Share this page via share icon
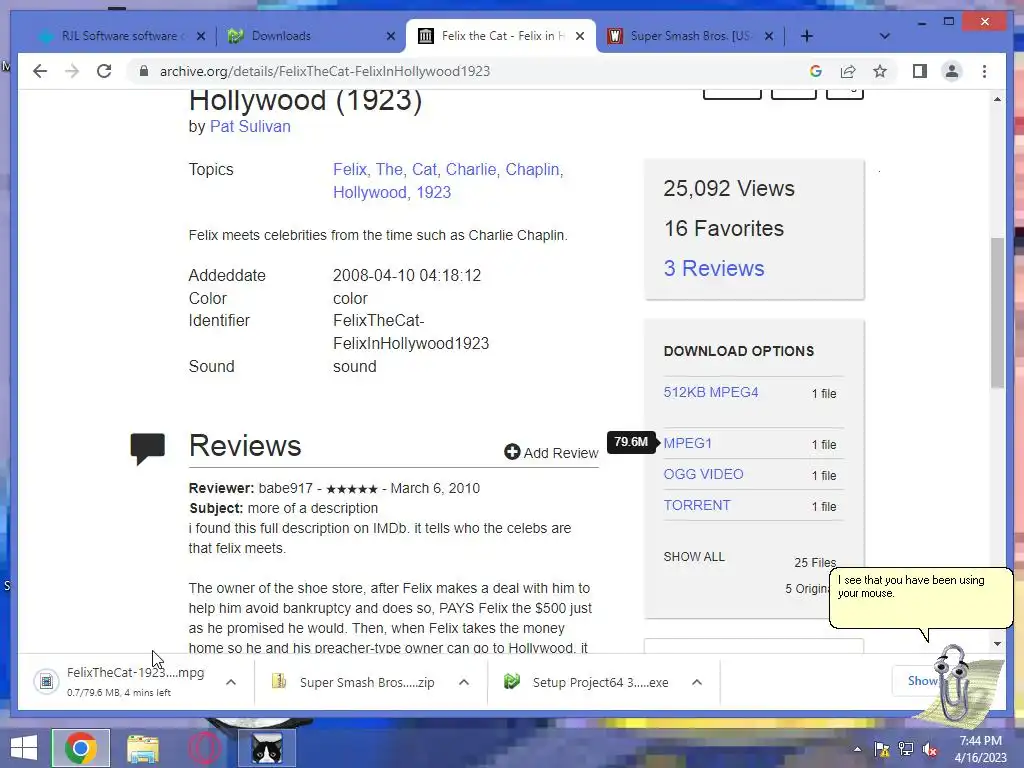 [848, 71]
